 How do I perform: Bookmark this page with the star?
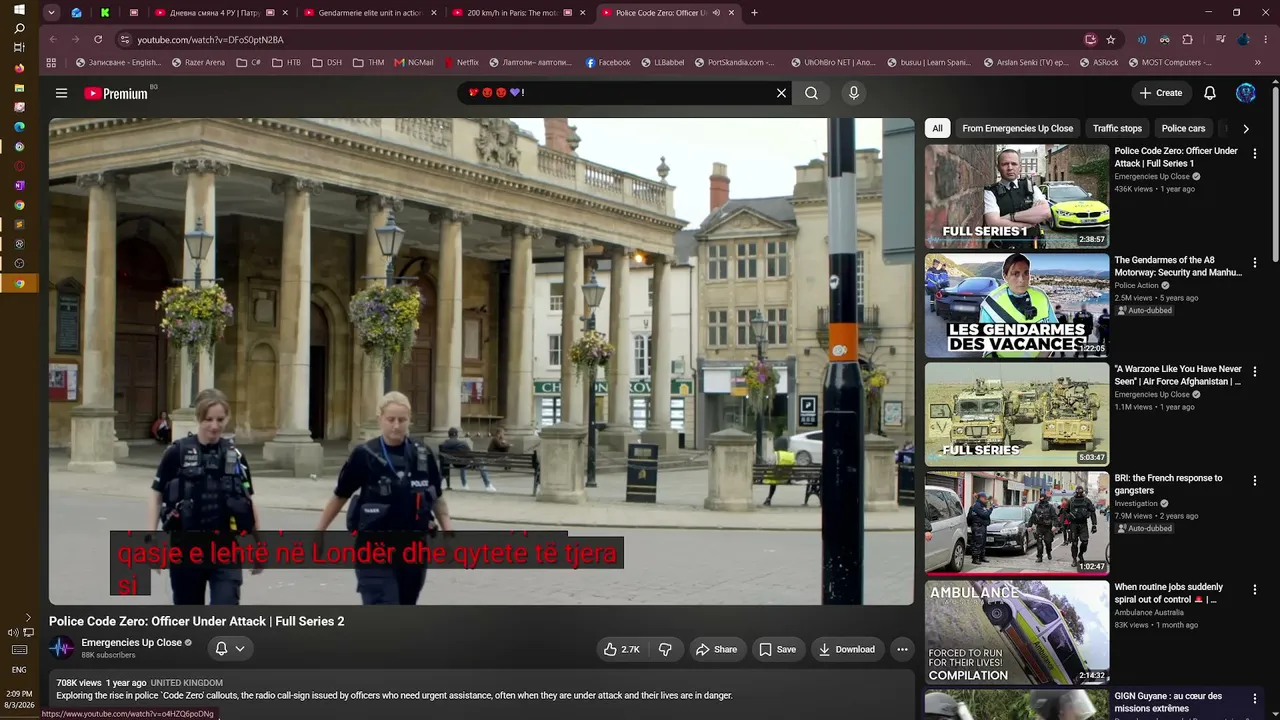[1110, 40]
